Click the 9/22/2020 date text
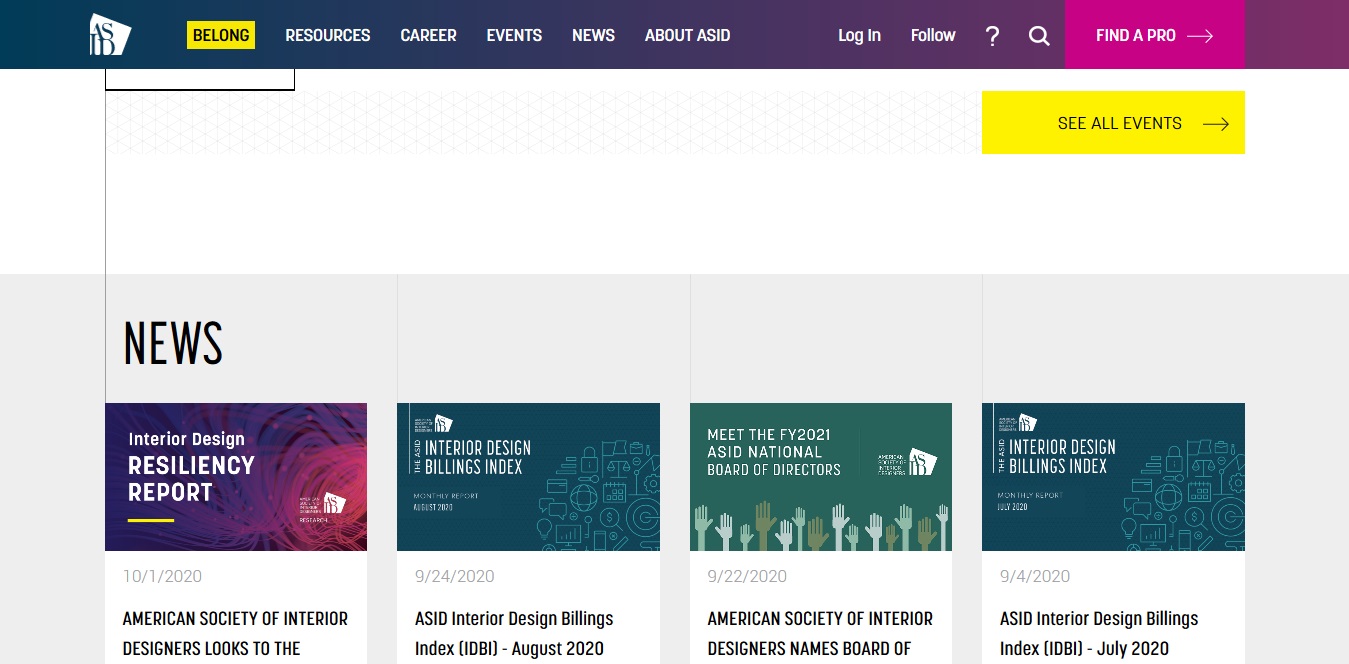Screen dimensions: 1349x664 tap(747, 576)
